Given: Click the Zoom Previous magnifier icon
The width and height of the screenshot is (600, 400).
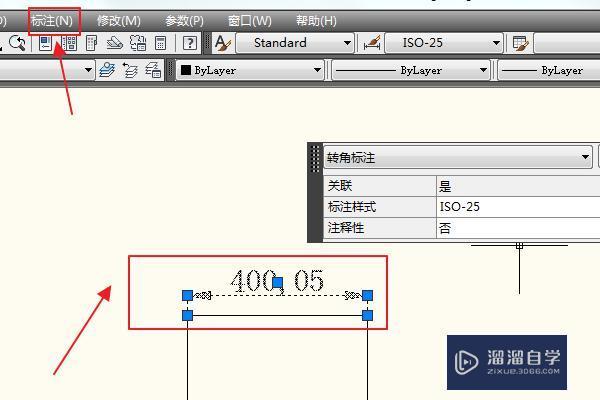Looking at the screenshot, I should pyautogui.click(x=17, y=43).
